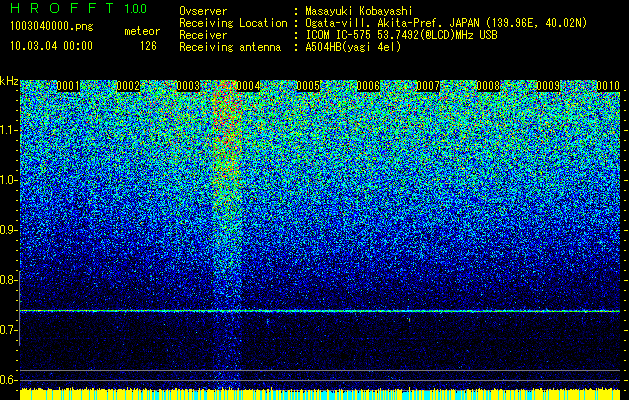Click time marker 0002

pyautogui.click(x=128, y=86)
